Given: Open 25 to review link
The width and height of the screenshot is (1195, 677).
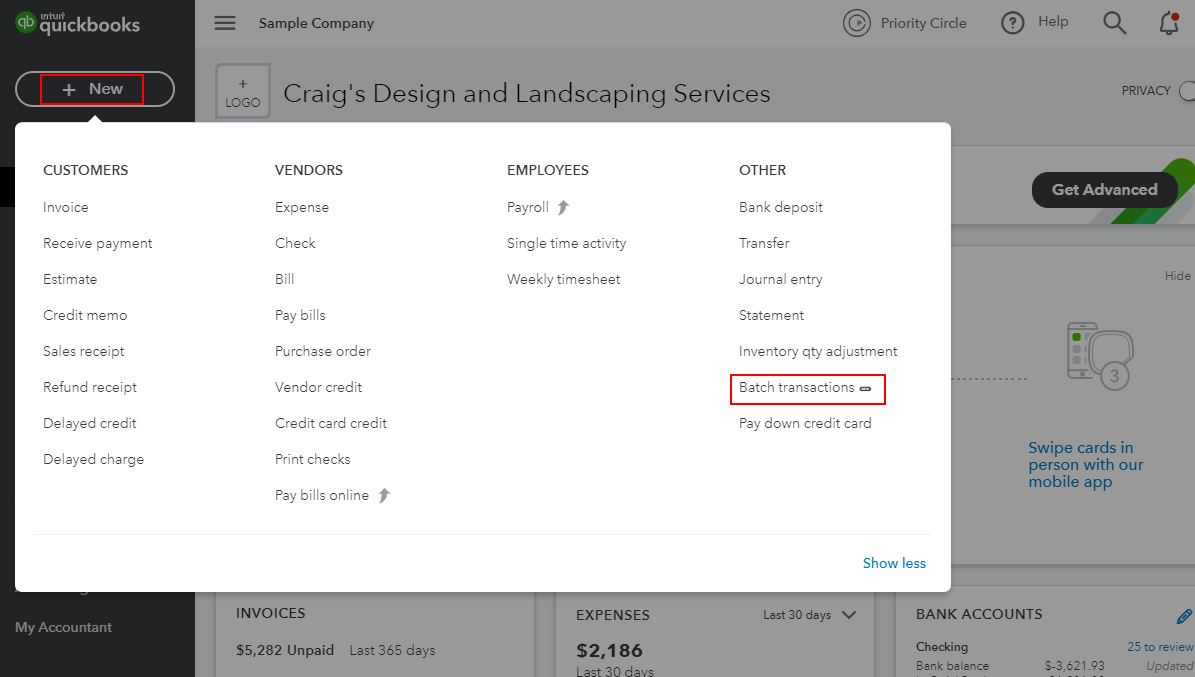Looking at the screenshot, I should pyautogui.click(x=1160, y=647).
